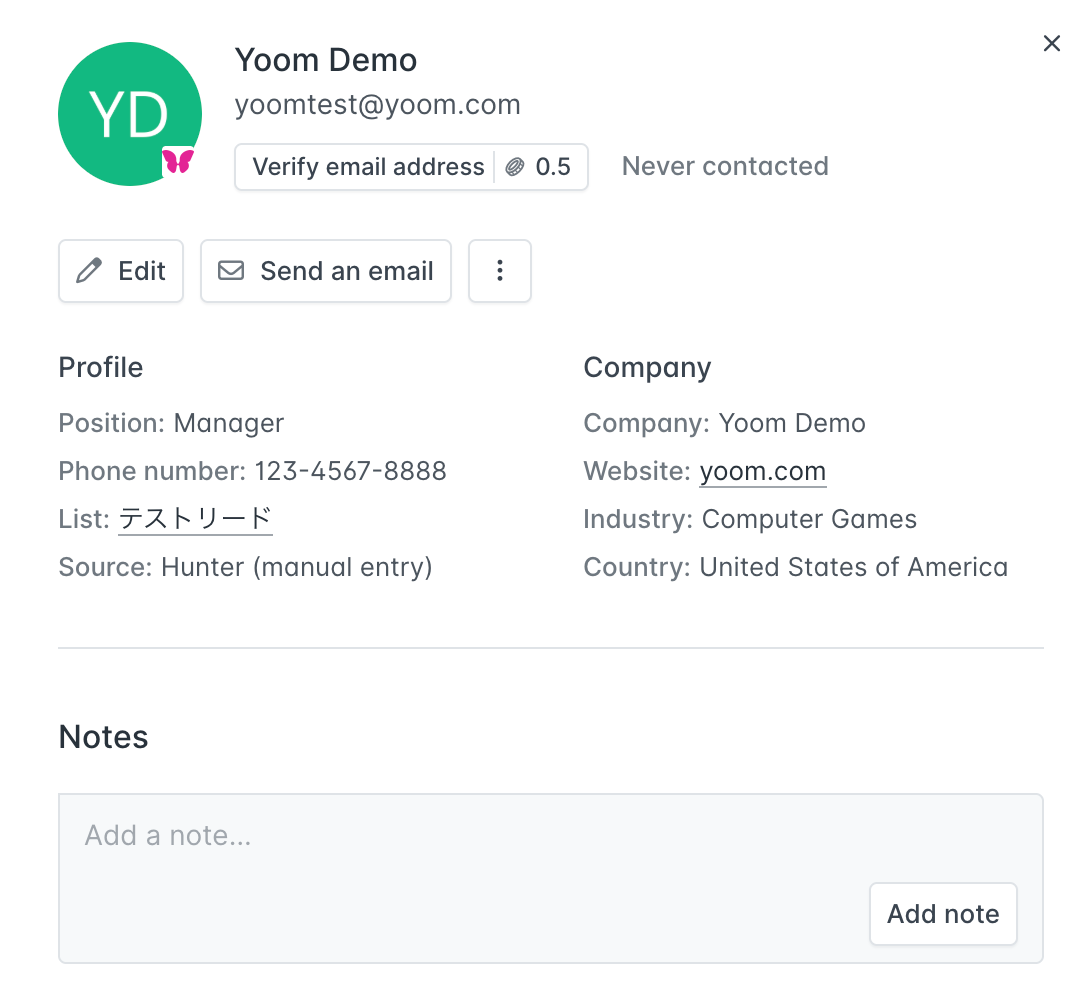Click the credits coin icon beside 0.5
The width and height of the screenshot is (1084, 992).
click(515, 167)
